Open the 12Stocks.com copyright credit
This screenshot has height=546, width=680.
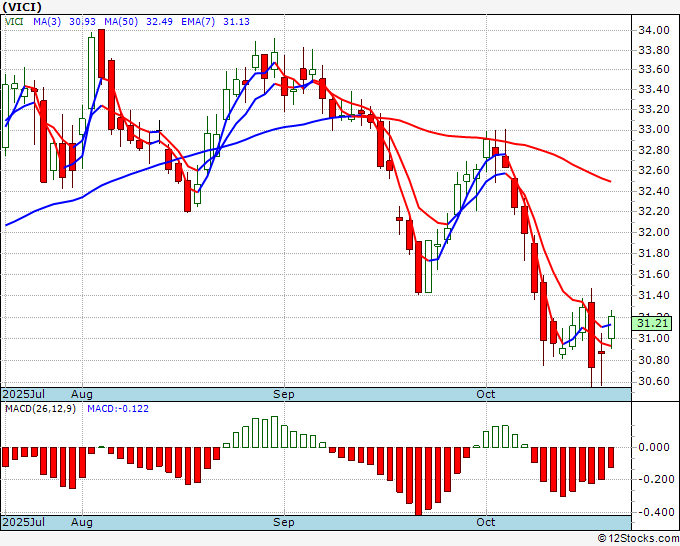[638, 538]
